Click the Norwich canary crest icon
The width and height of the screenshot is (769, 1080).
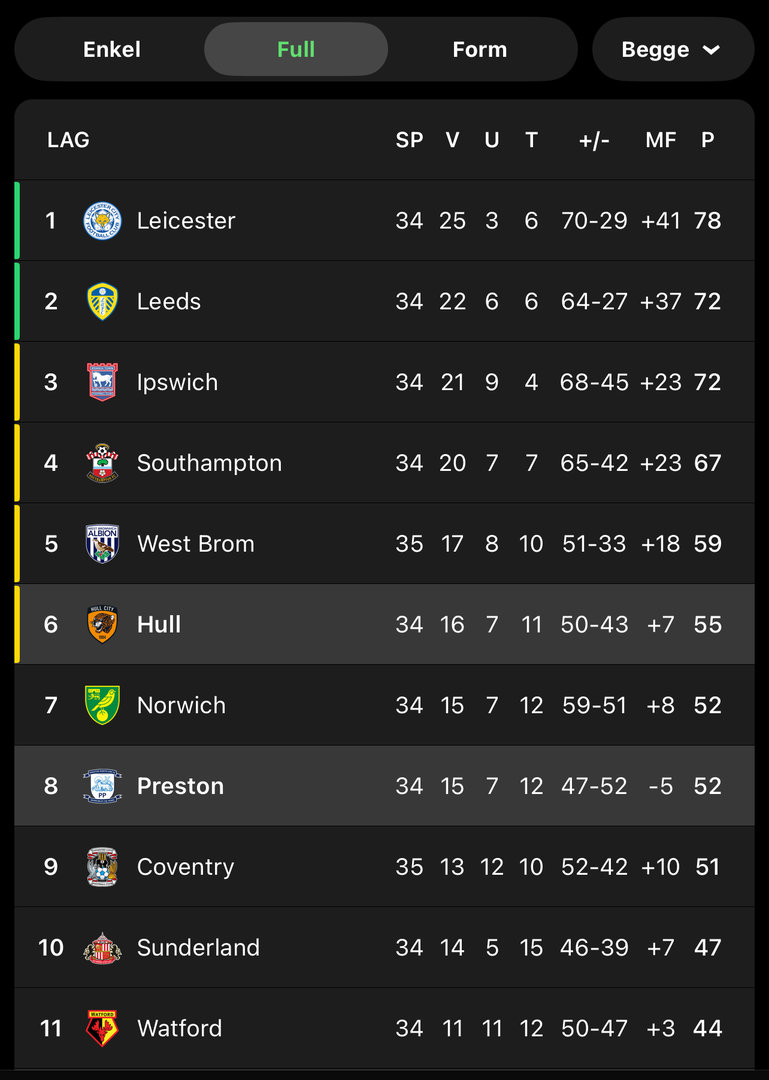coord(102,705)
